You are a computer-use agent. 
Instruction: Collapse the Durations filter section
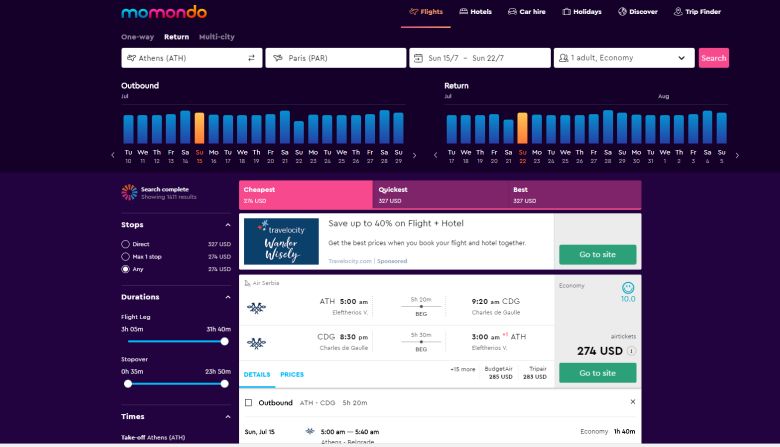coord(228,297)
